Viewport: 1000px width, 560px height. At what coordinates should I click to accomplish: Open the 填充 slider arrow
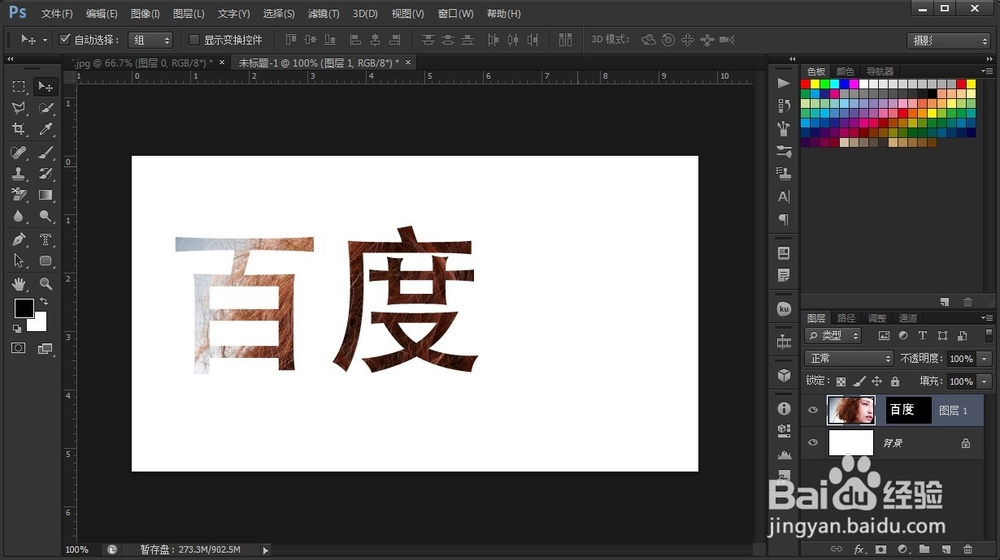click(x=985, y=381)
